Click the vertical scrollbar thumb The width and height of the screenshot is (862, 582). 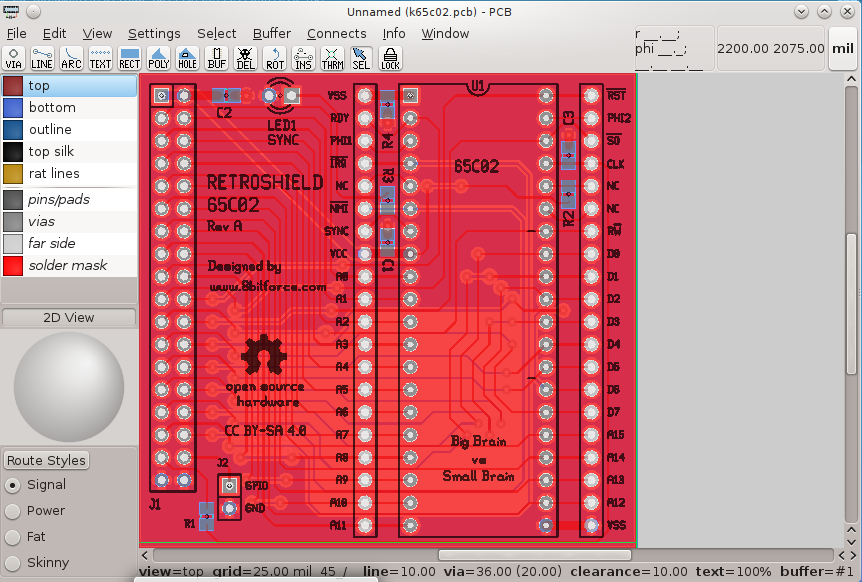852,304
